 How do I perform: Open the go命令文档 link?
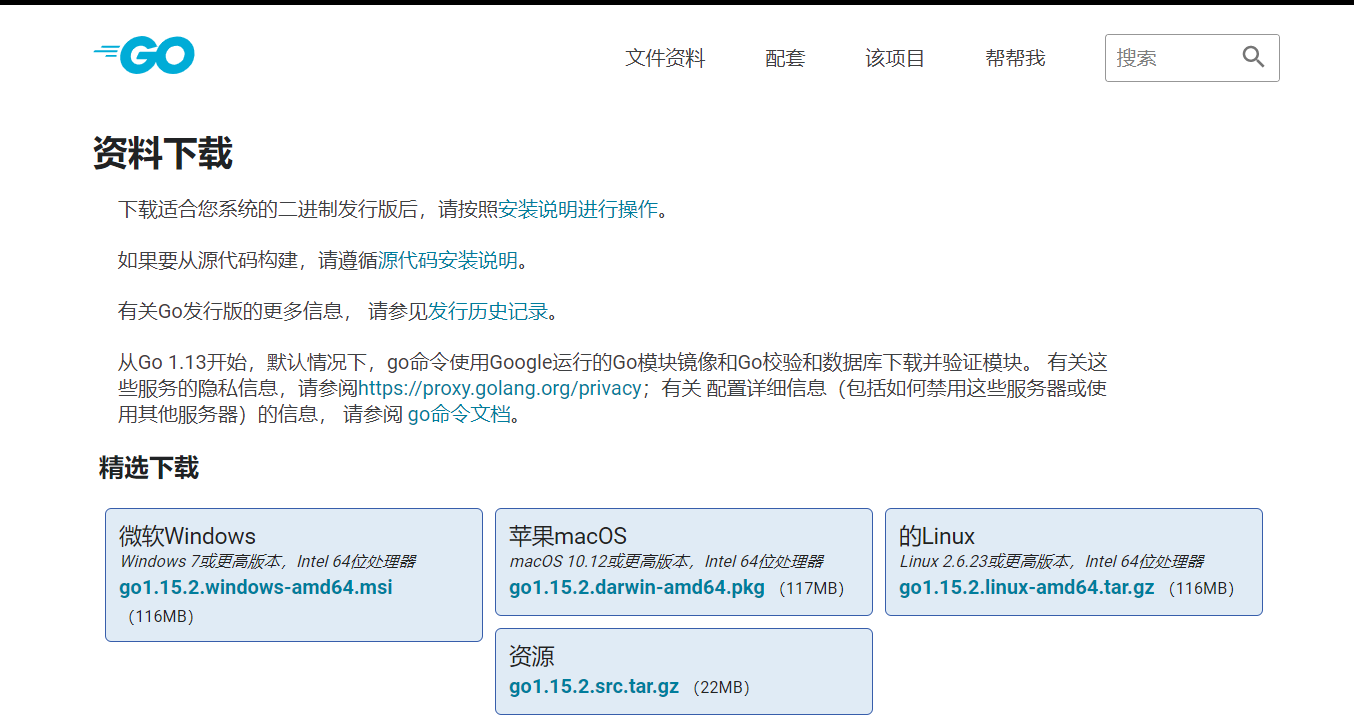pos(459,414)
